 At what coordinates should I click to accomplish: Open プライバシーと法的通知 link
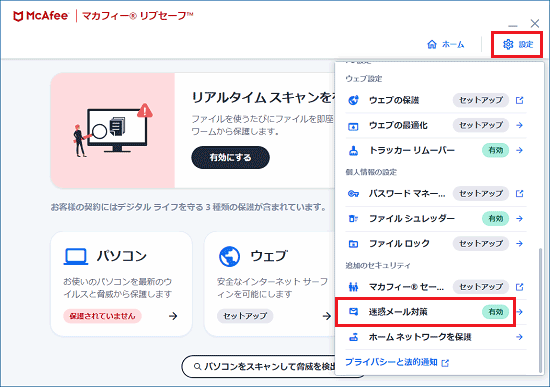pyautogui.click(x=391, y=362)
